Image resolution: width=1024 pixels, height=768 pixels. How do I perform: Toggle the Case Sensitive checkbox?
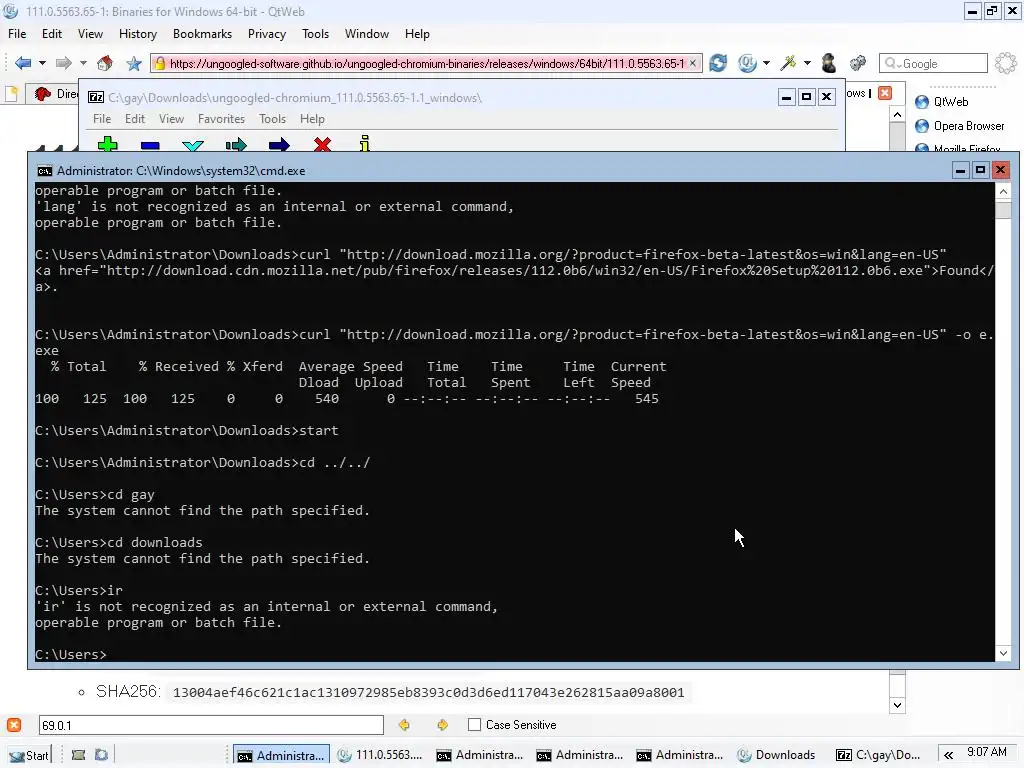(x=475, y=725)
